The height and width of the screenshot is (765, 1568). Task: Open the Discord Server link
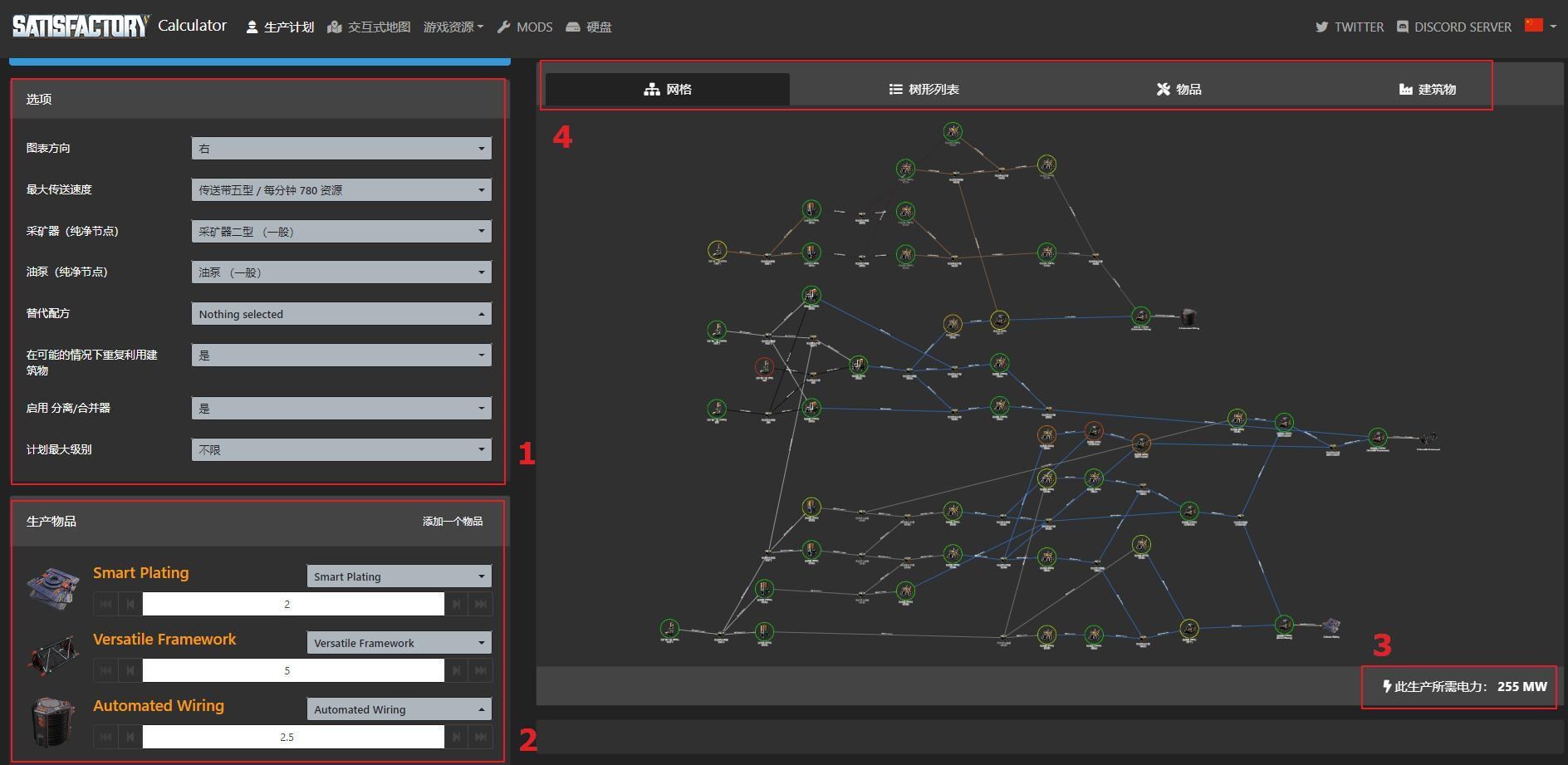tap(1453, 27)
